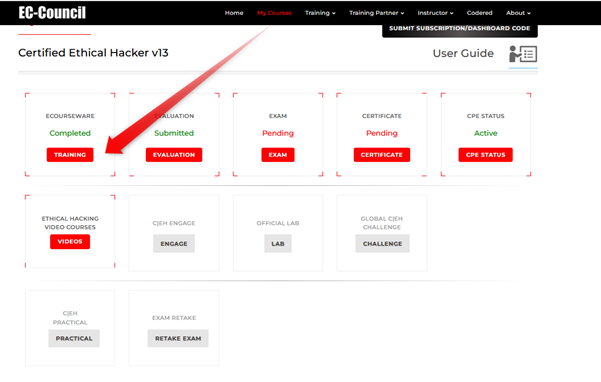Click the C|EH PRACTICAL card label
Viewport: 601px width, 382px height.
pyautogui.click(x=70, y=318)
